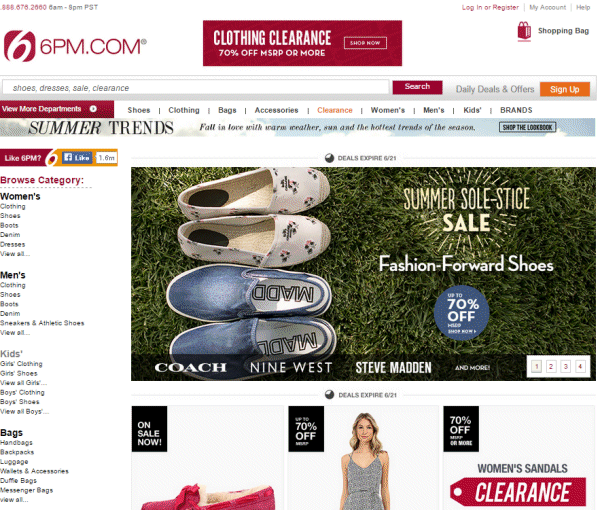Click the orange Sign Up button
The image size is (600, 510).
coord(564,89)
